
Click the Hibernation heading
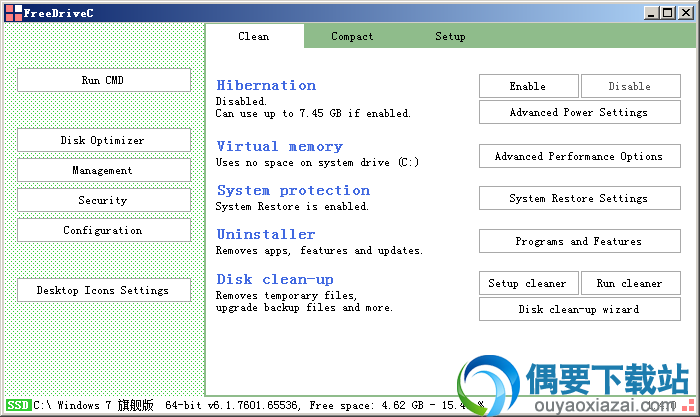(x=266, y=85)
